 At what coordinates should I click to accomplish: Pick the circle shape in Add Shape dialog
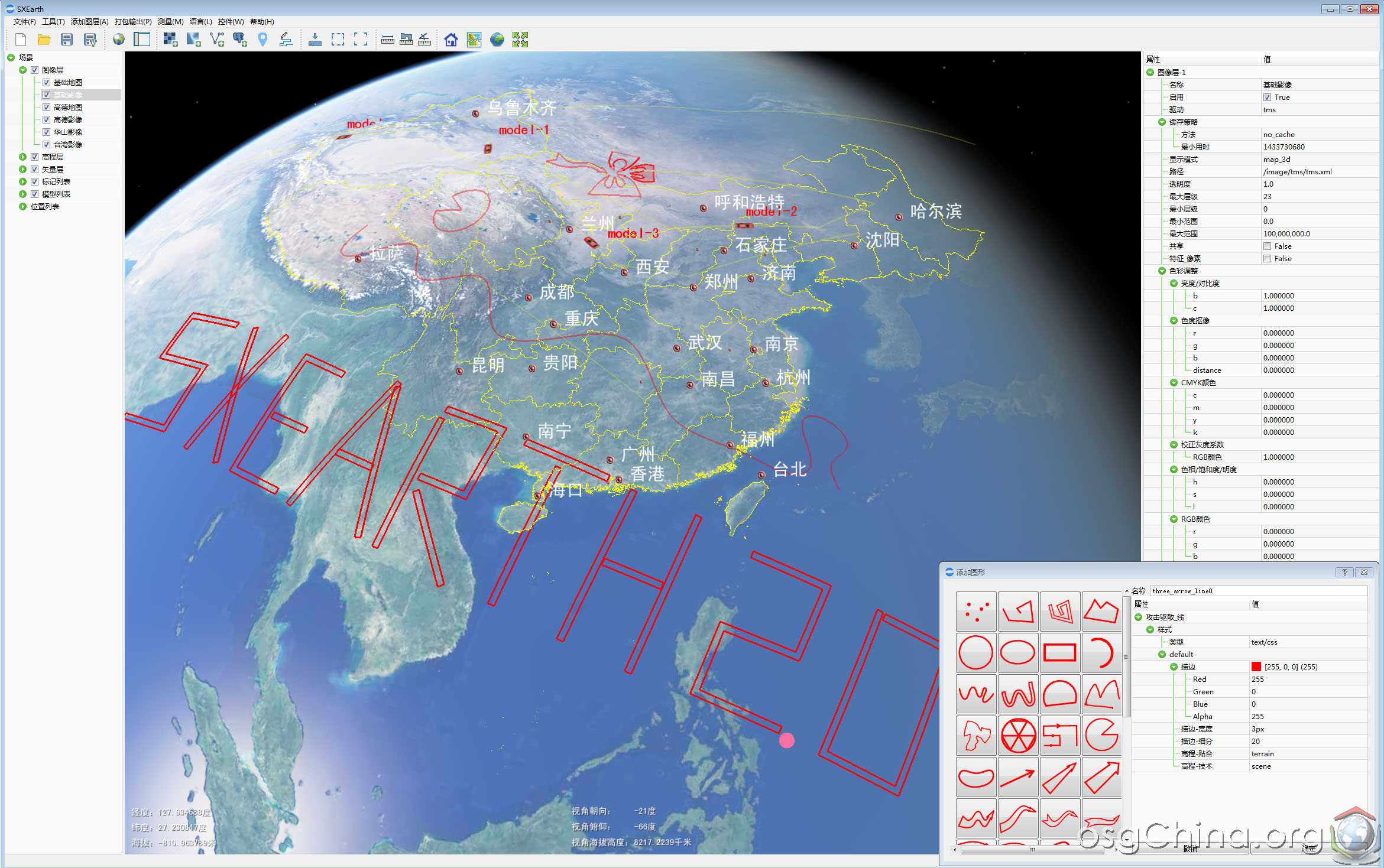pyautogui.click(x=976, y=653)
